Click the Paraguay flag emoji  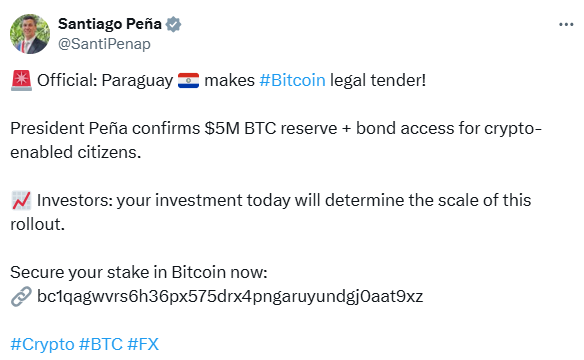[x=188, y=80]
